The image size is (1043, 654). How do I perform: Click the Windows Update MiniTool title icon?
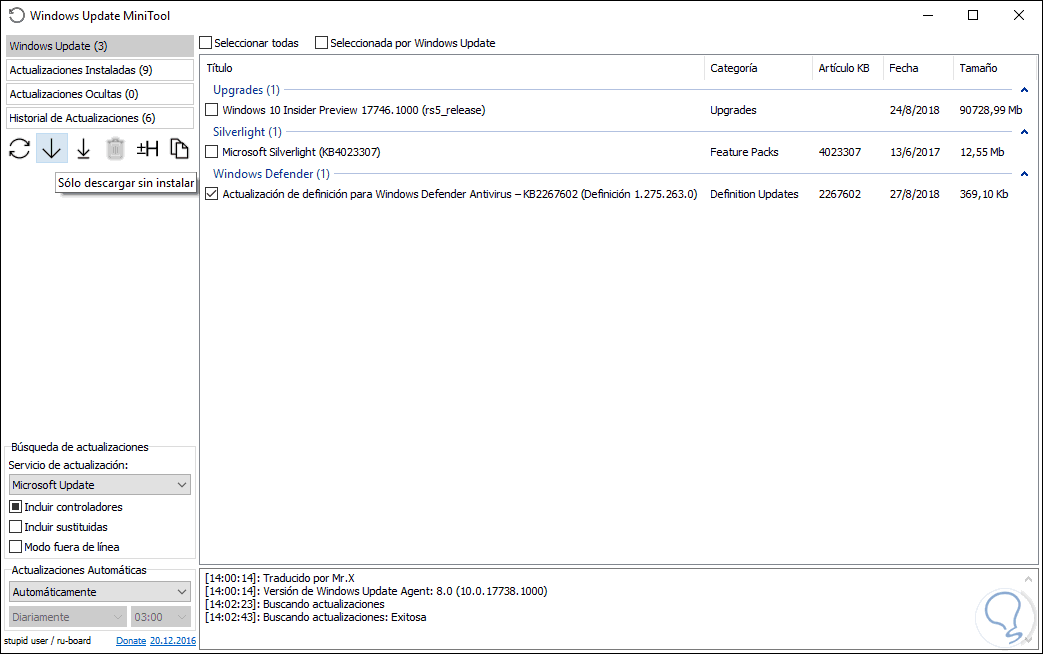16,15
